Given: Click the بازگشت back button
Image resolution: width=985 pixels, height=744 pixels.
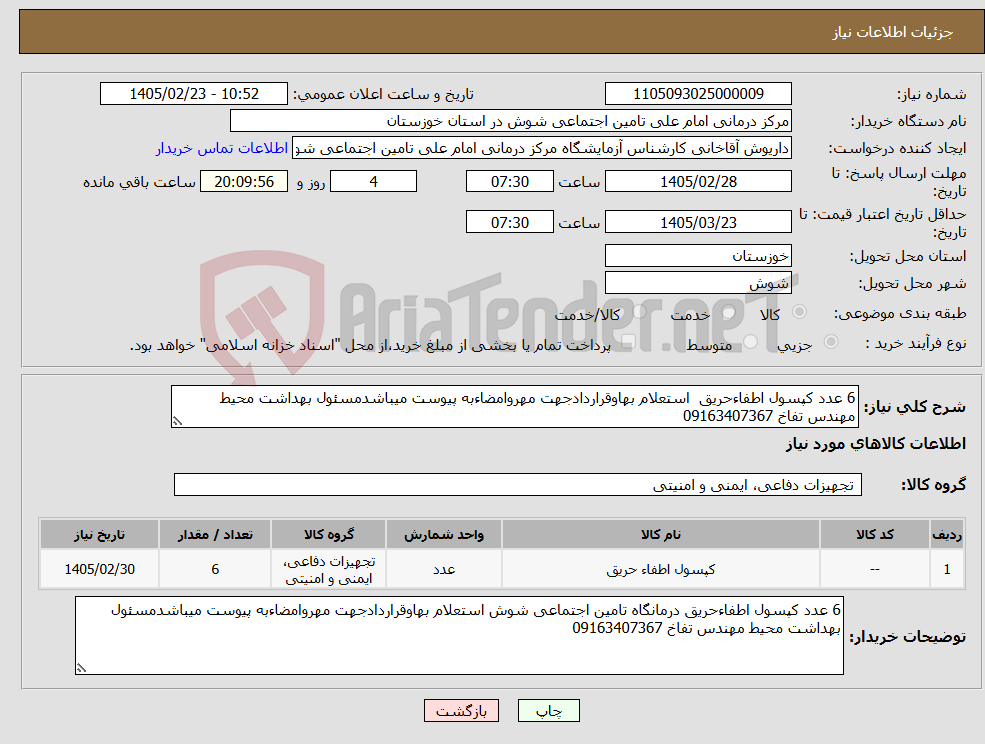Looking at the screenshot, I should coord(462,711).
